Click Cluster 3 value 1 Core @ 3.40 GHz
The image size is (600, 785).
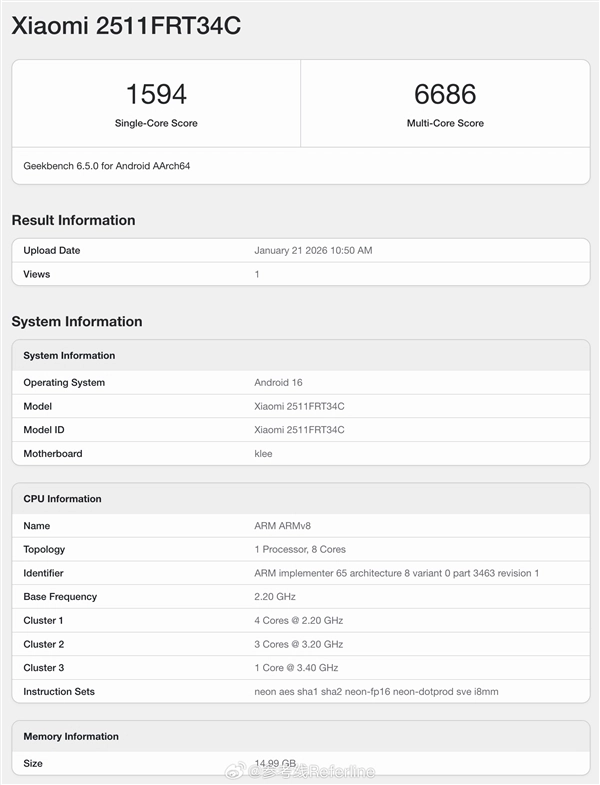[x=296, y=668]
